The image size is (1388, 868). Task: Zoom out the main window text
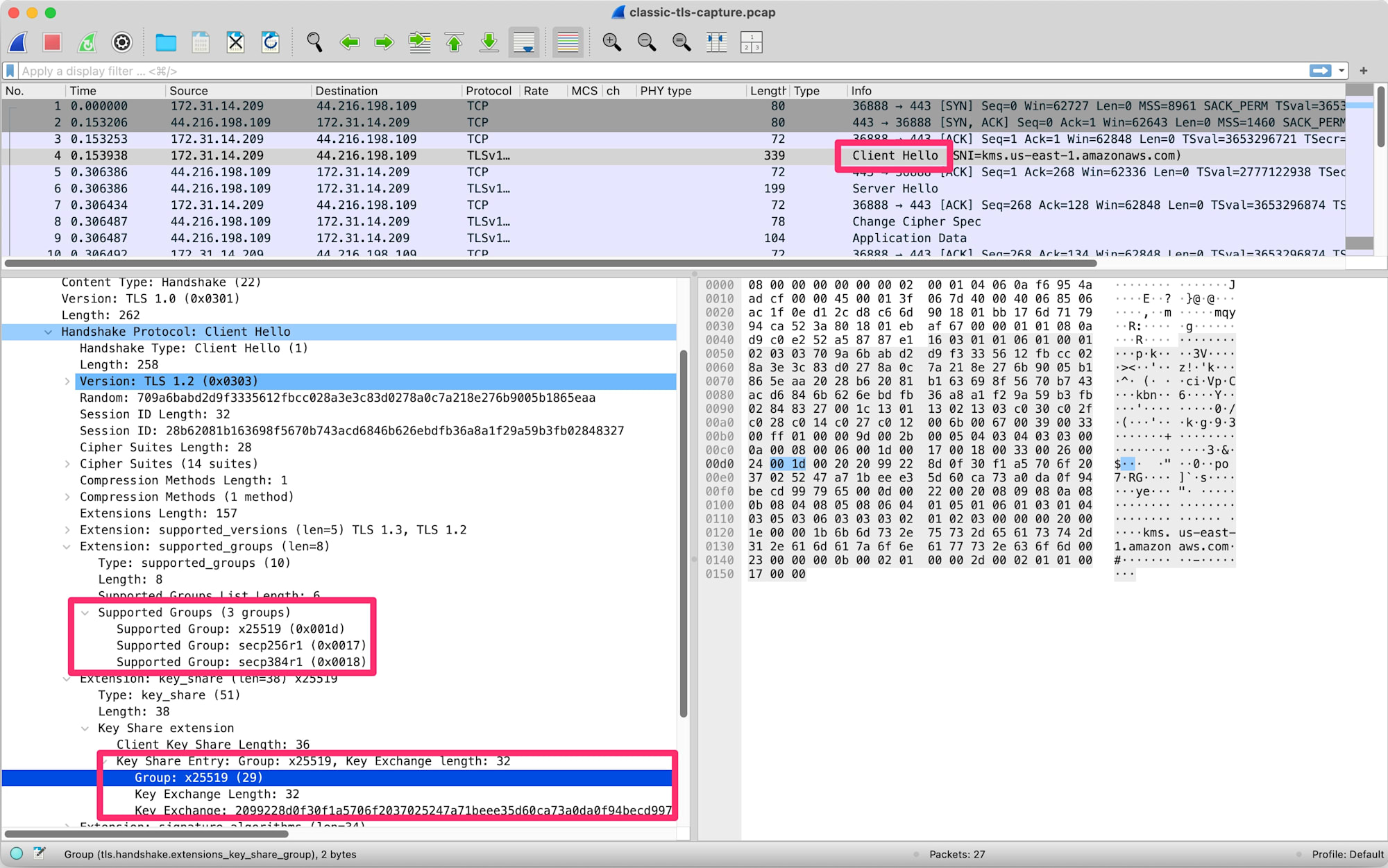click(647, 42)
